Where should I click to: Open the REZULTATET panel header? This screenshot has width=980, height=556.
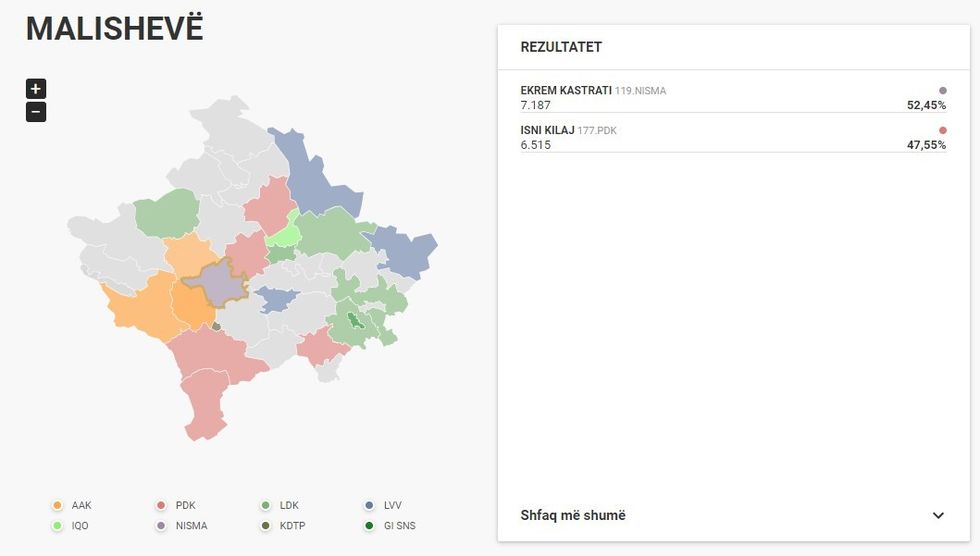561,47
